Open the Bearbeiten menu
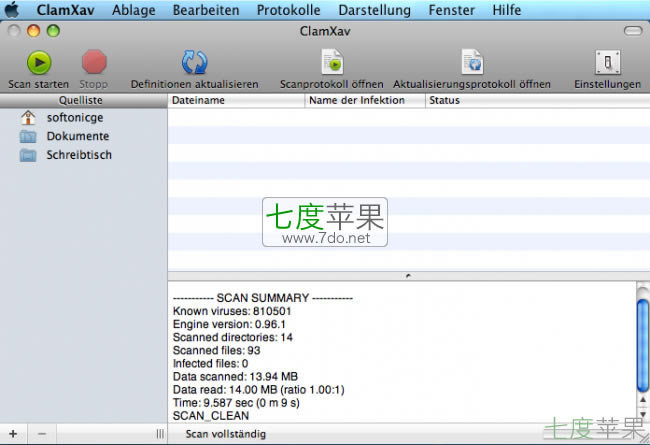The image size is (650, 445). (206, 10)
